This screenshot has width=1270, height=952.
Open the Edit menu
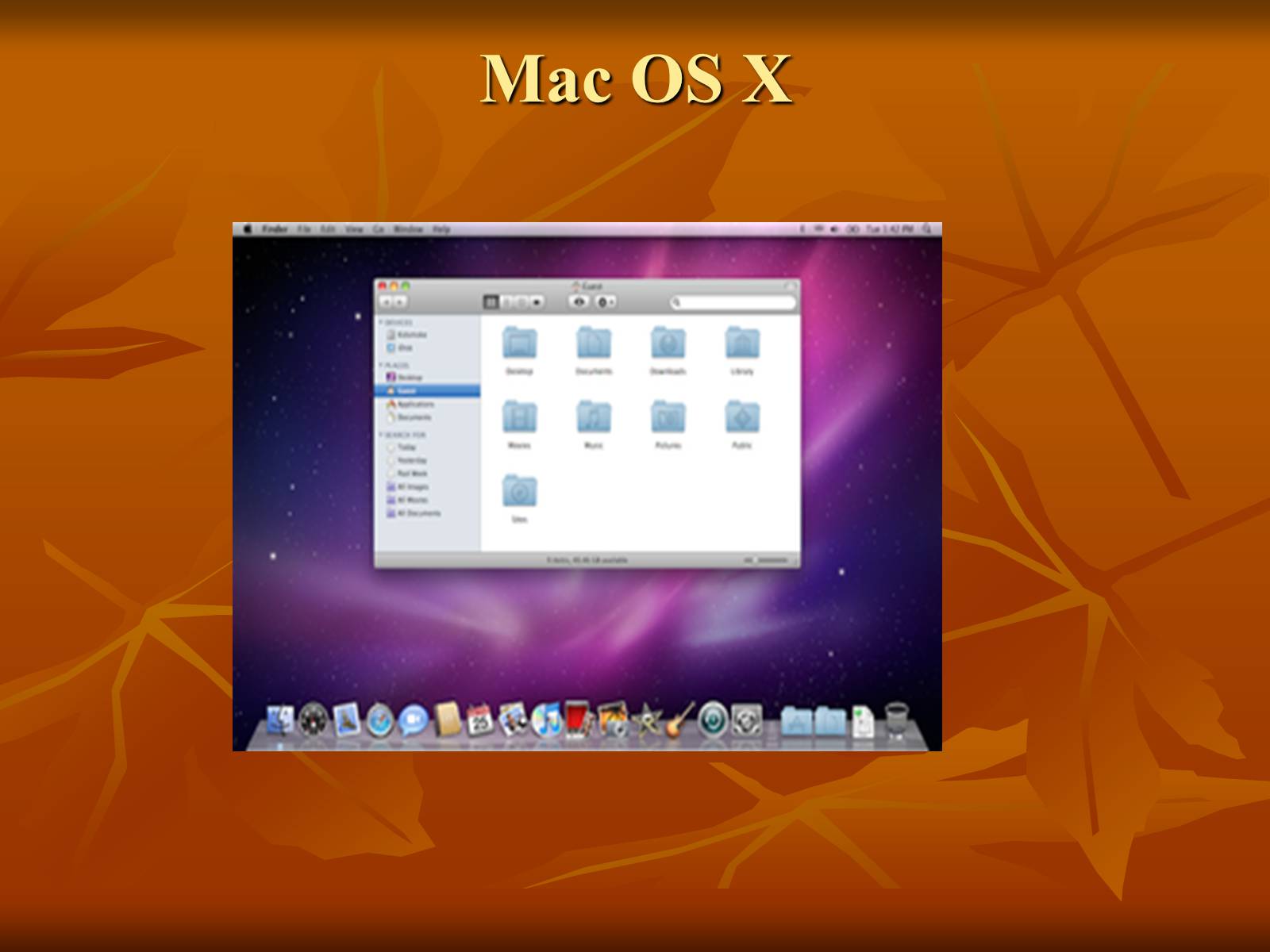(x=328, y=229)
